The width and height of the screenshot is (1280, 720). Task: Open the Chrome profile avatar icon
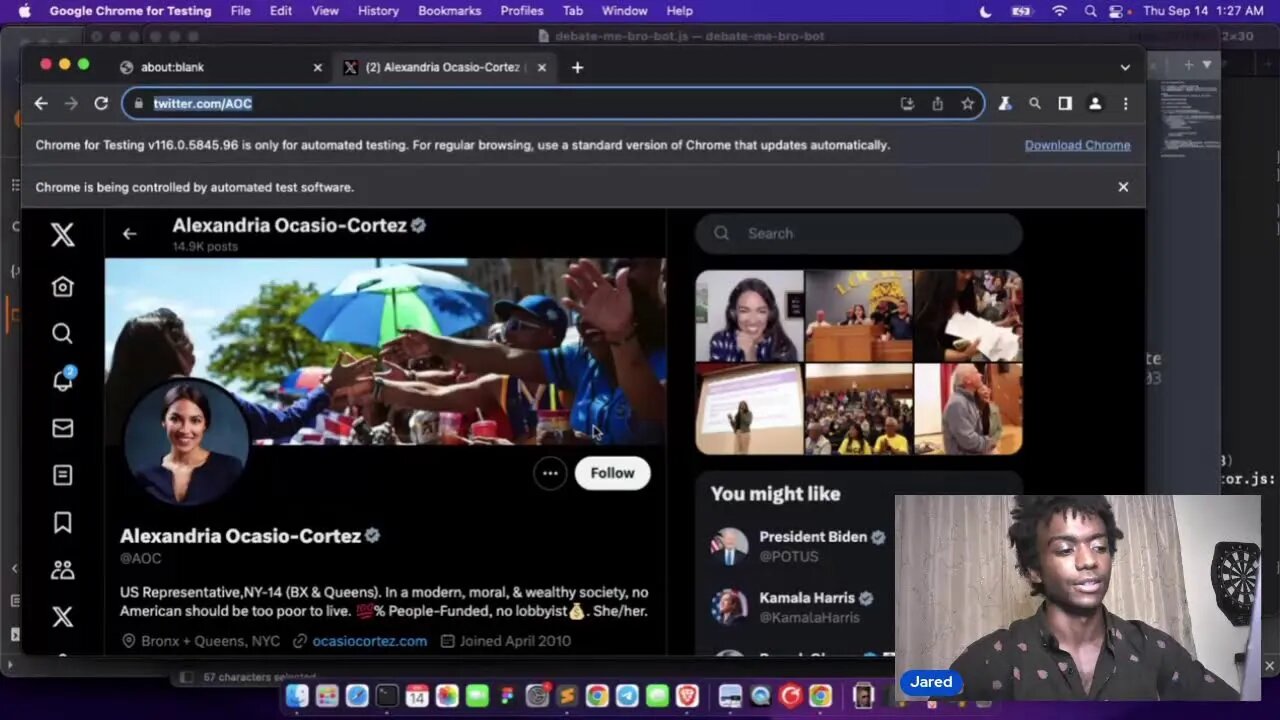coord(1095,103)
